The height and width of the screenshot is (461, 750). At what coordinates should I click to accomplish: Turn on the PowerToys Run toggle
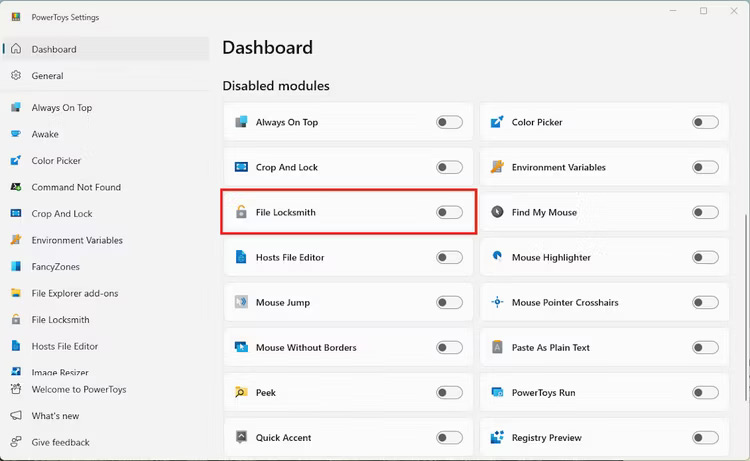tap(705, 393)
